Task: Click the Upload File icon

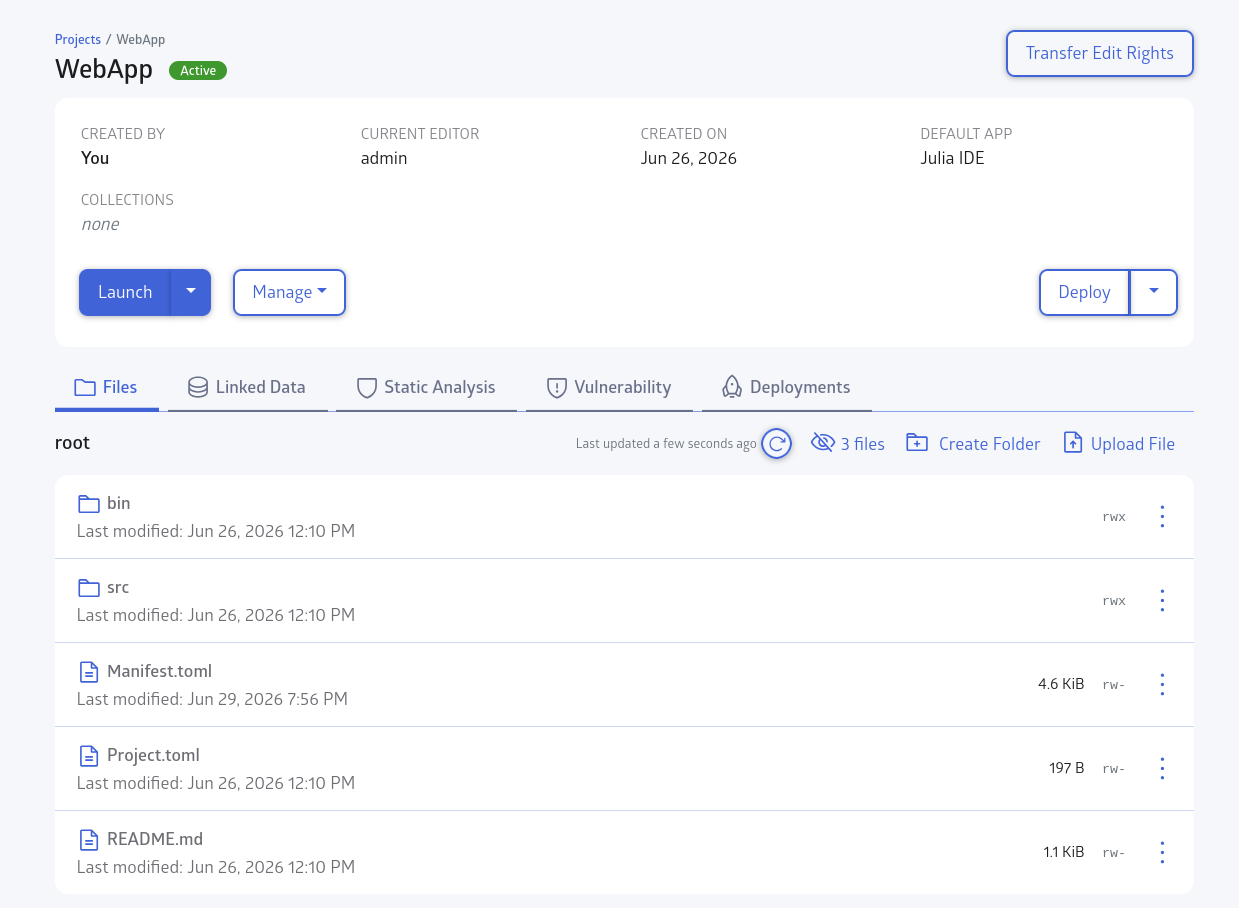Action: point(1073,443)
